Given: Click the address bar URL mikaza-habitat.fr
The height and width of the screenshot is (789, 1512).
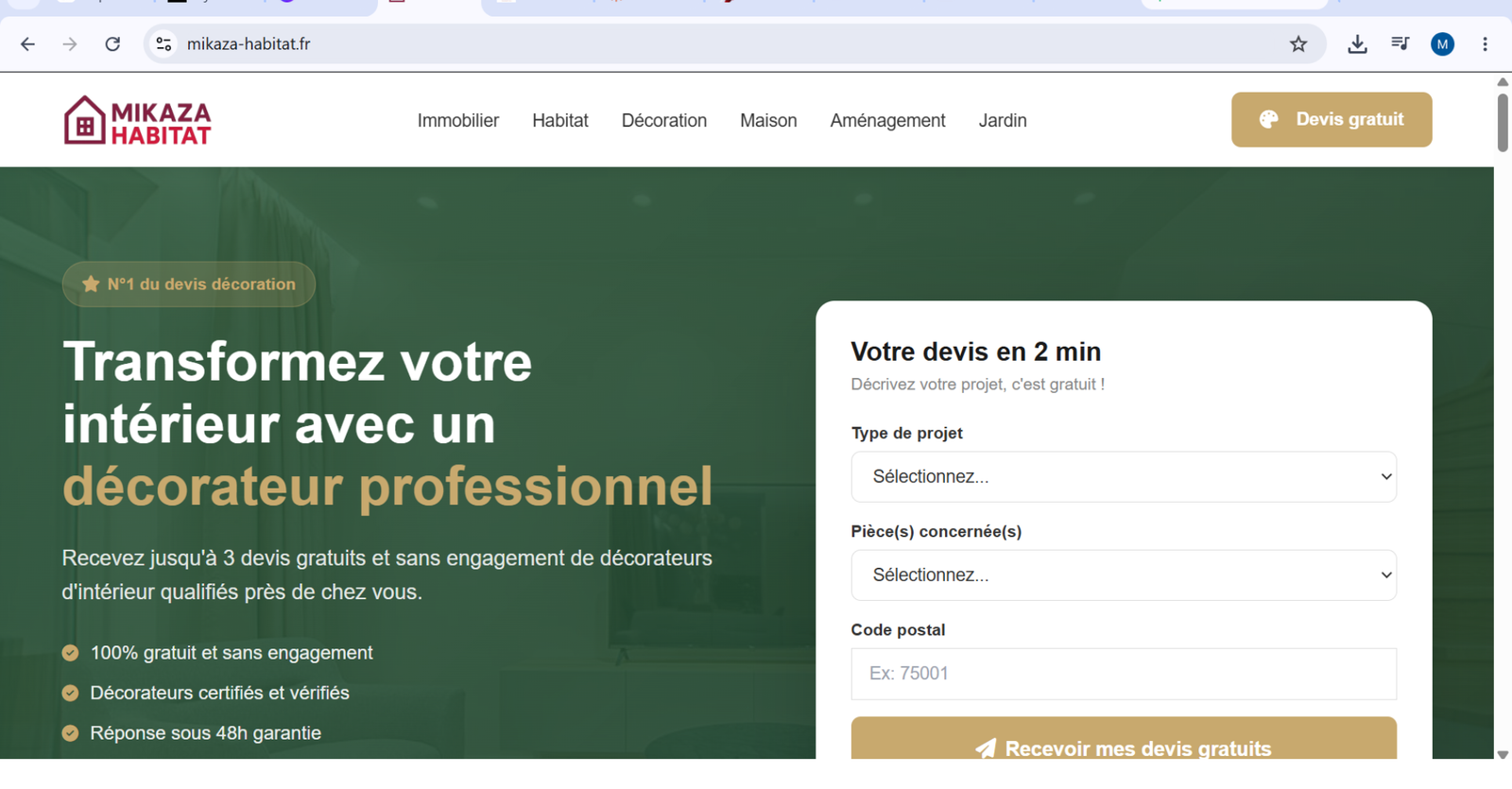Looking at the screenshot, I should 249,44.
